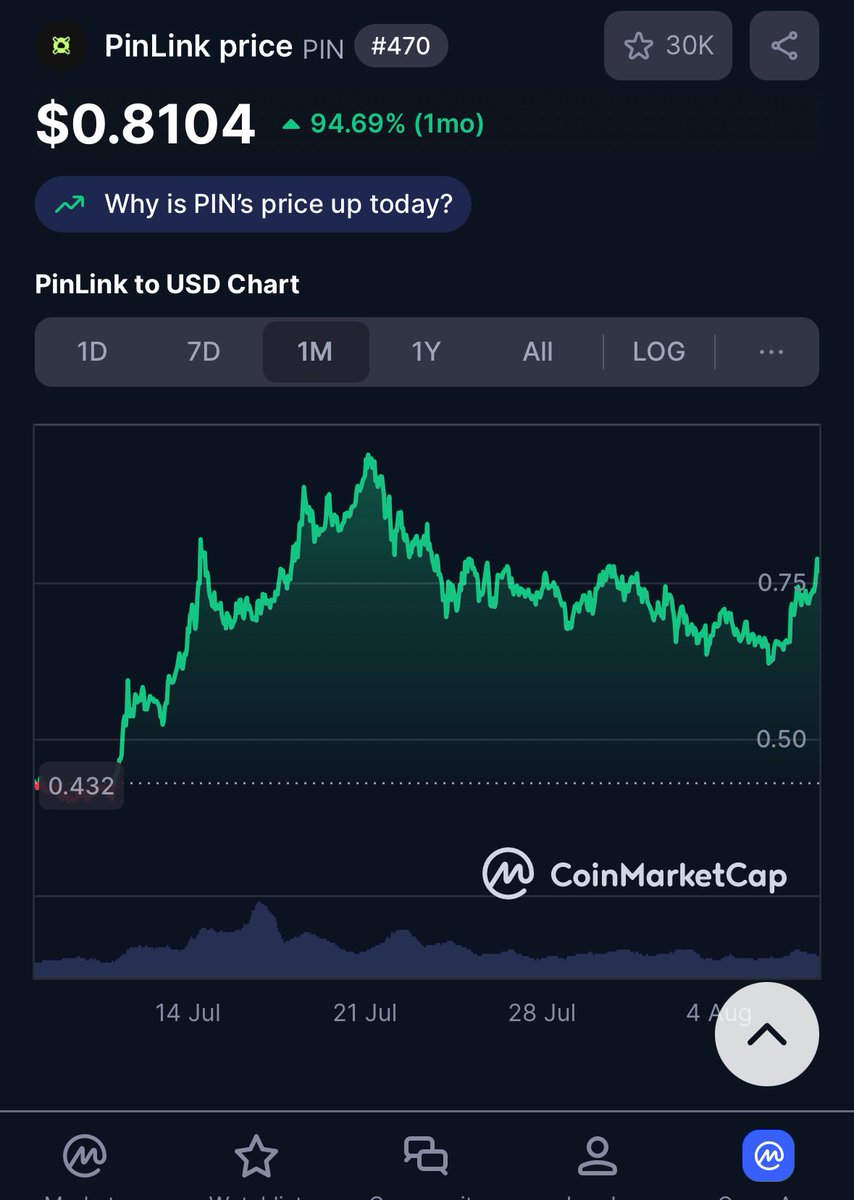
Task: Open 'Why is PIN's price up today?'
Action: point(253,204)
